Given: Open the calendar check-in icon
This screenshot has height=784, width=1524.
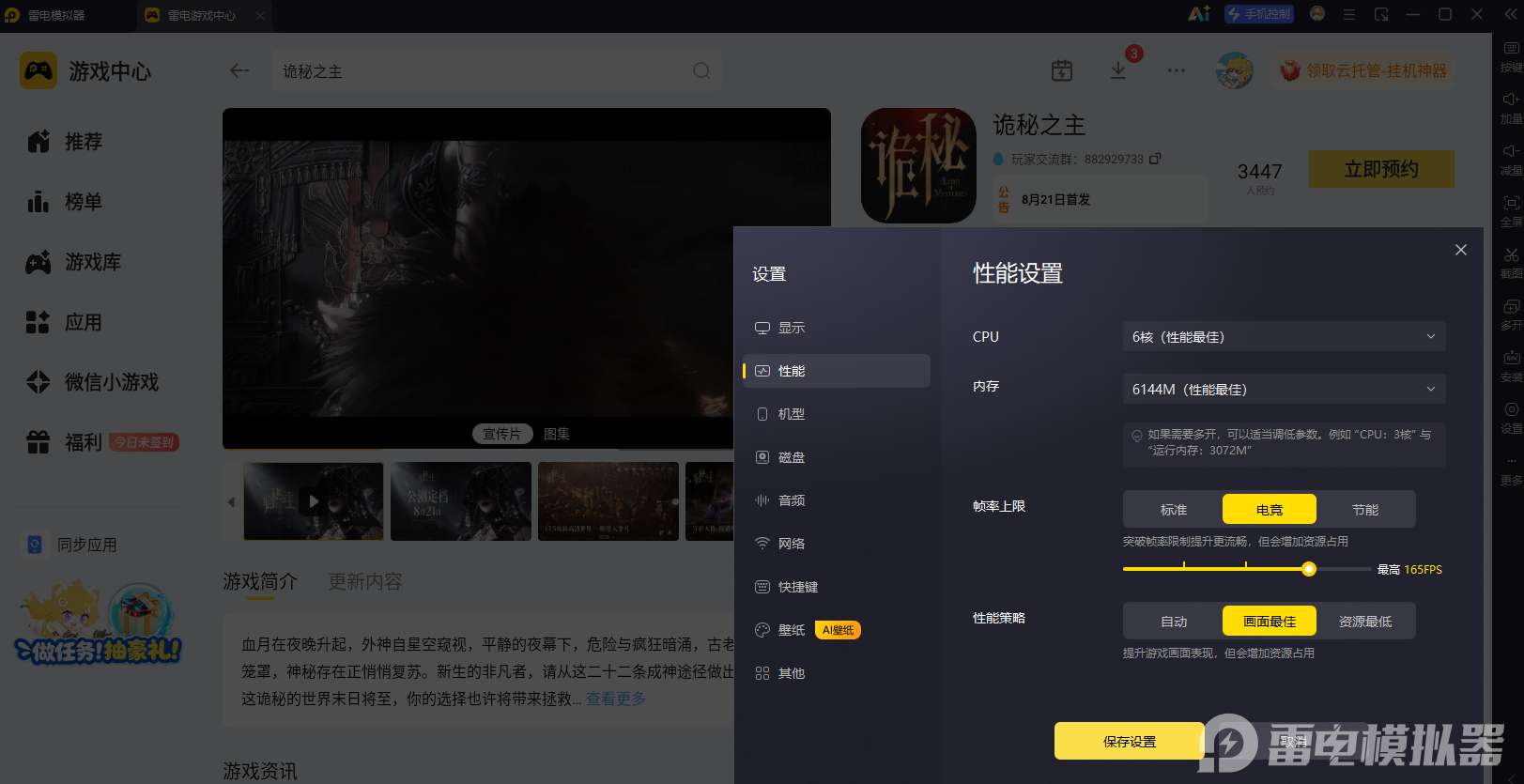Looking at the screenshot, I should coord(1062,70).
